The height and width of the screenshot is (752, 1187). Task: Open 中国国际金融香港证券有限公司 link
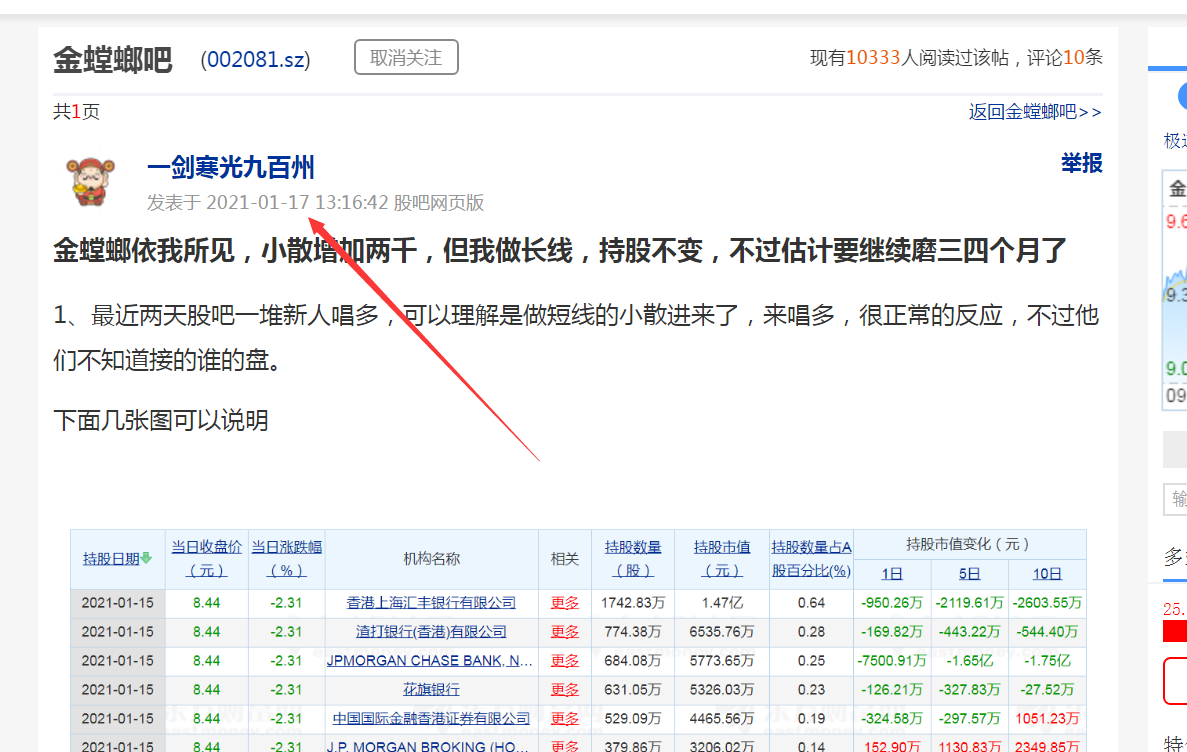[x=431, y=719]
